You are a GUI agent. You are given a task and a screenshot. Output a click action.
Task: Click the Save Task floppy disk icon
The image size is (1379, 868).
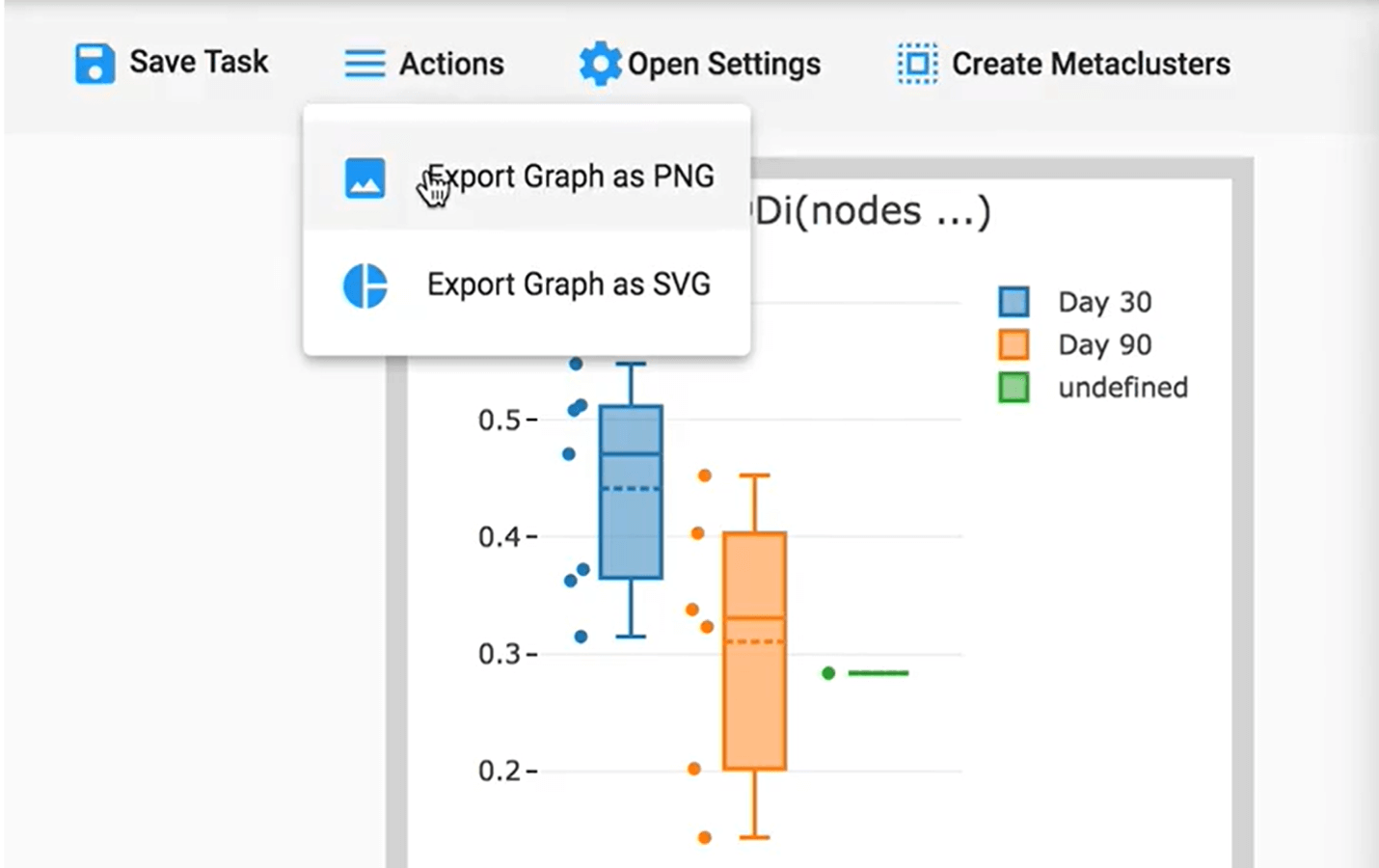(x=95, y=64)
